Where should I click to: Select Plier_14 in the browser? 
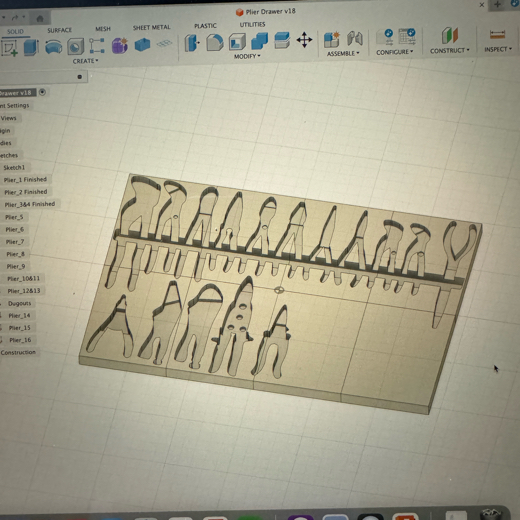click(x=19, y=315)
